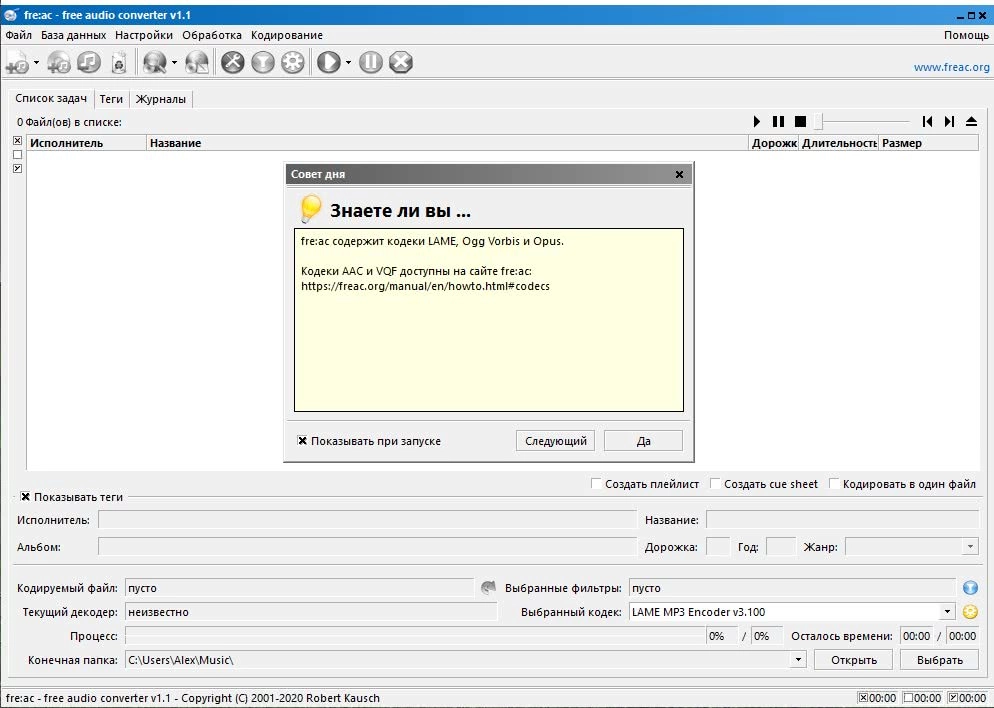
Task: Jump to next track in player
Action: click(949, 121)
